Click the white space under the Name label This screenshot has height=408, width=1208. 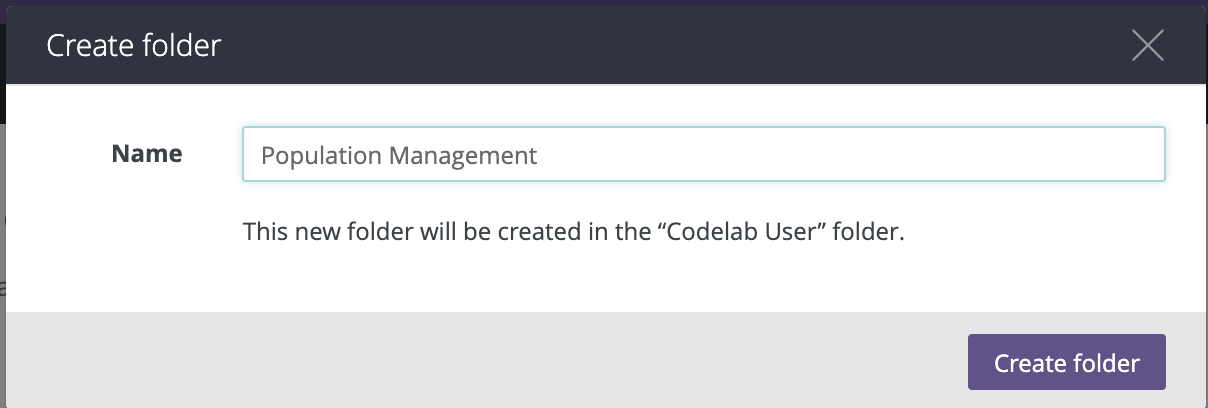click(x=147, y=240)
